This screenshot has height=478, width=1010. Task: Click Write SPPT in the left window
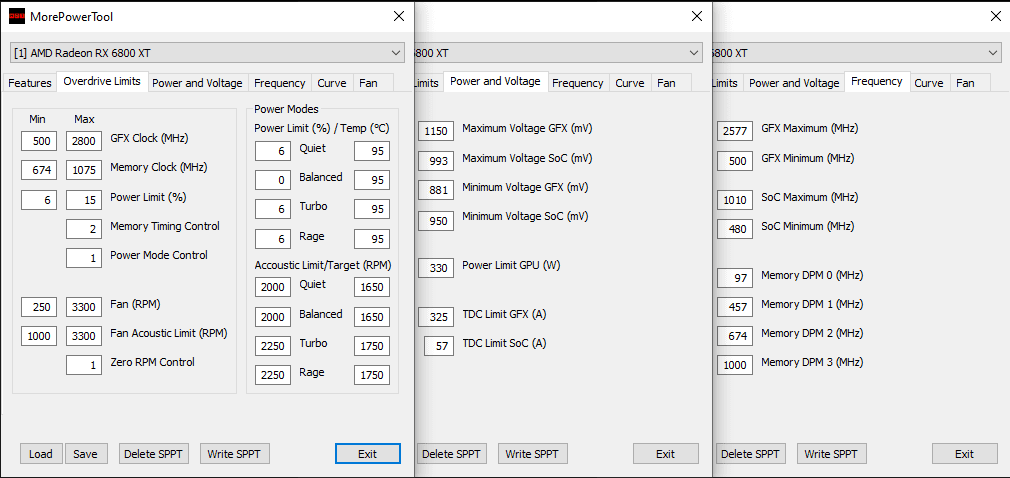(234, 454)
